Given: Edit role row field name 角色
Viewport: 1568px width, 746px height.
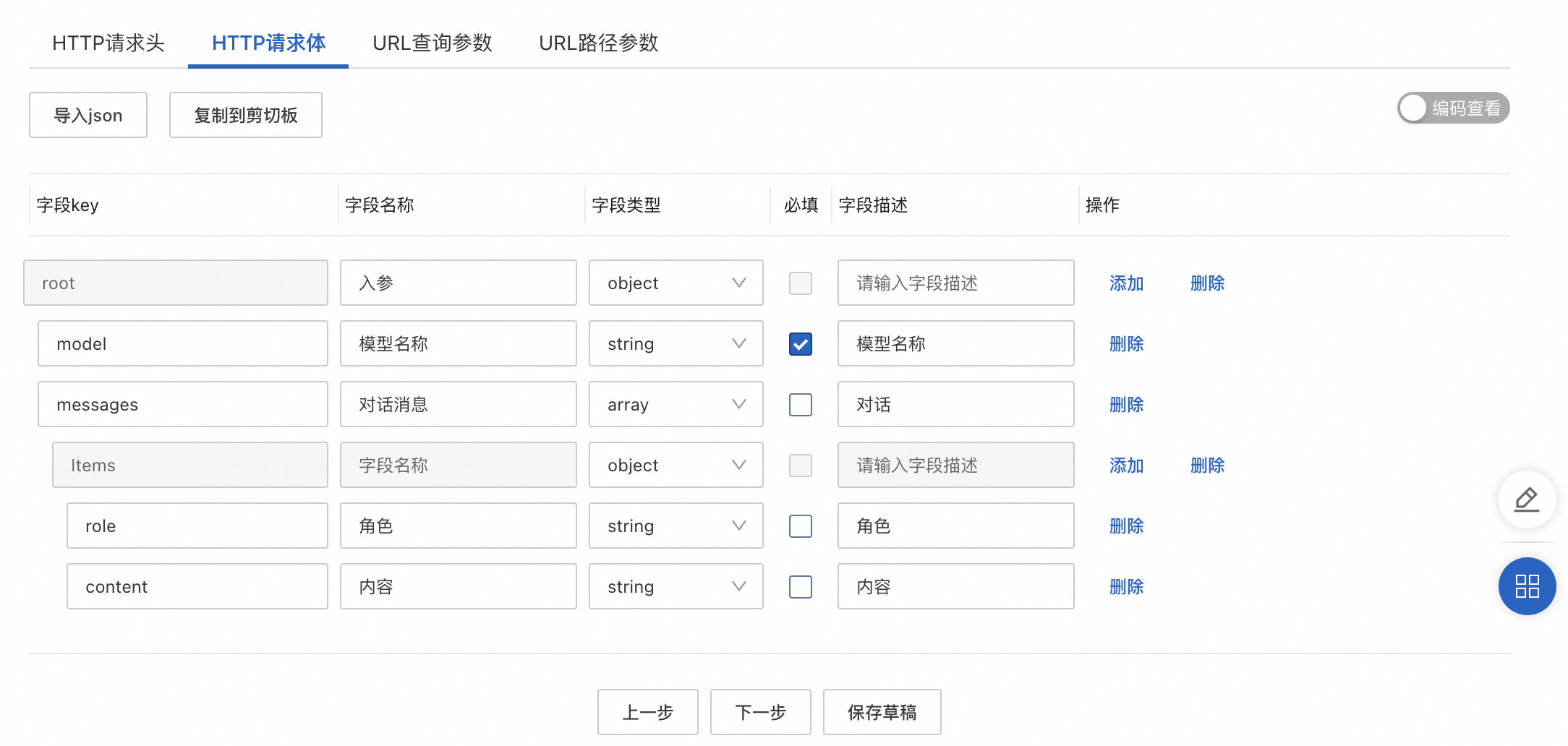Looking at the screenshot, I should [x=459, y=526].
